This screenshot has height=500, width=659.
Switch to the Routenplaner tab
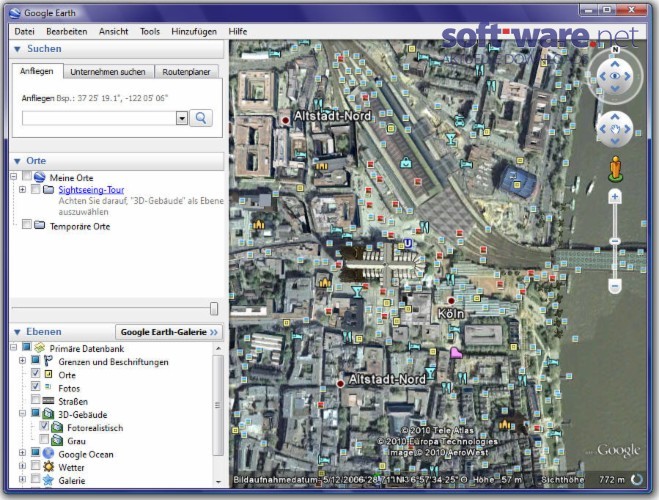click(x=186, y=72)
